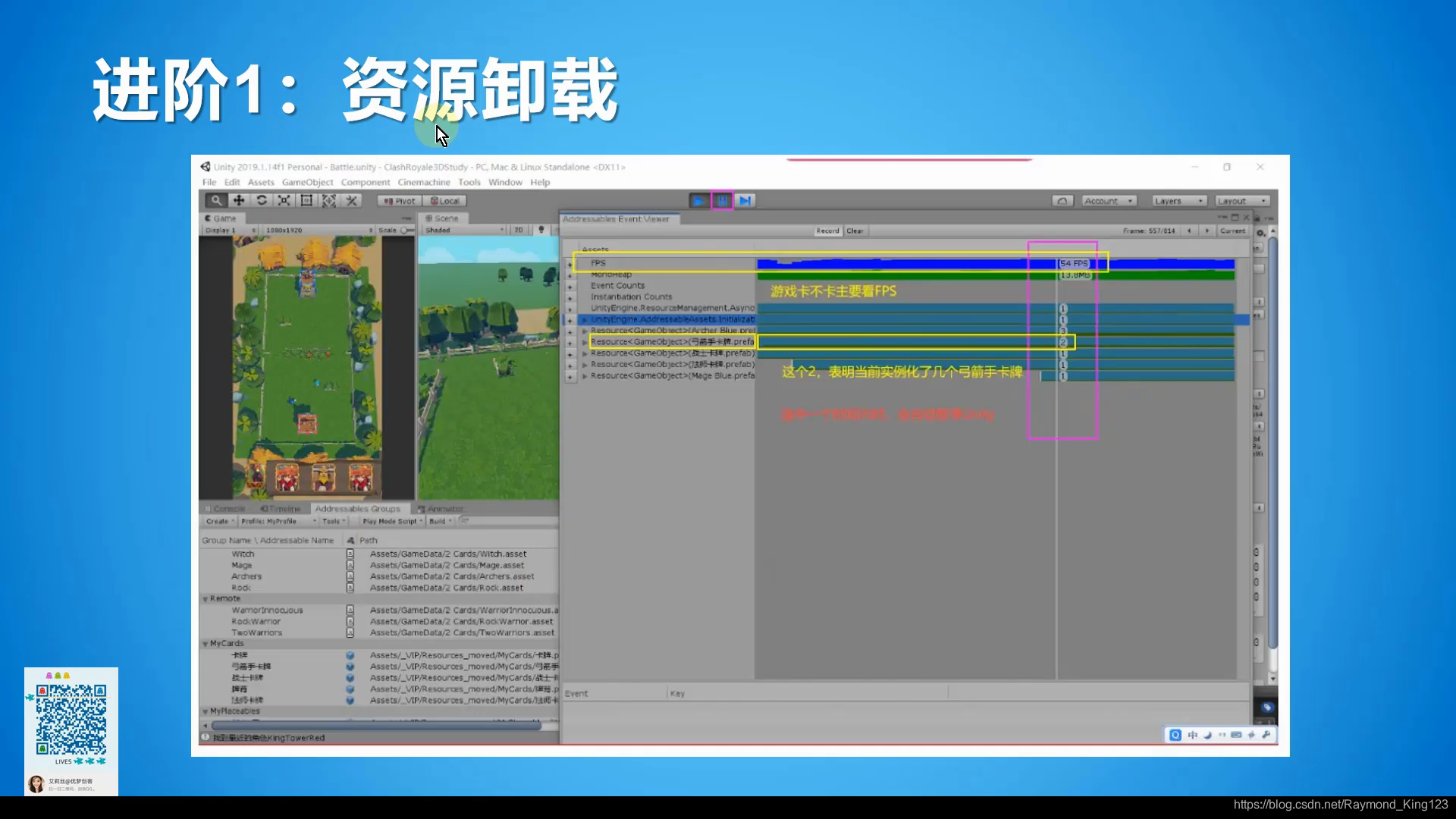Open the Build dropdown in Addressables Groups
The height and width of the screenshot is (819, 1456).
click(440, 521)
